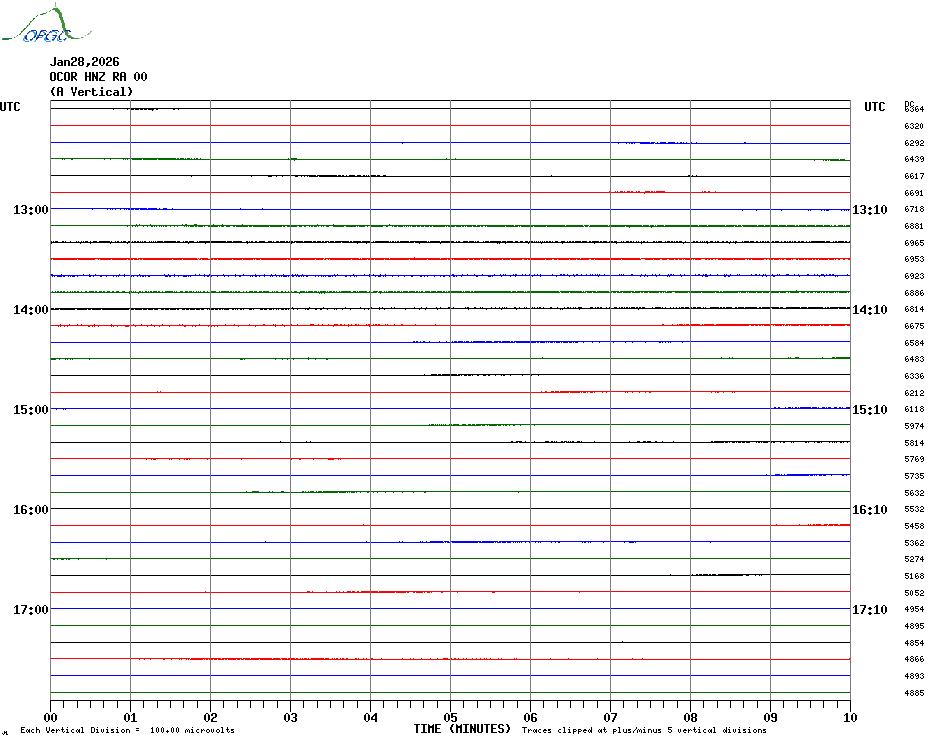Screen dimensions: 930x744
Task: Click the DC offset value 6881
Action: pyautogui.click(x=914, y=227)
